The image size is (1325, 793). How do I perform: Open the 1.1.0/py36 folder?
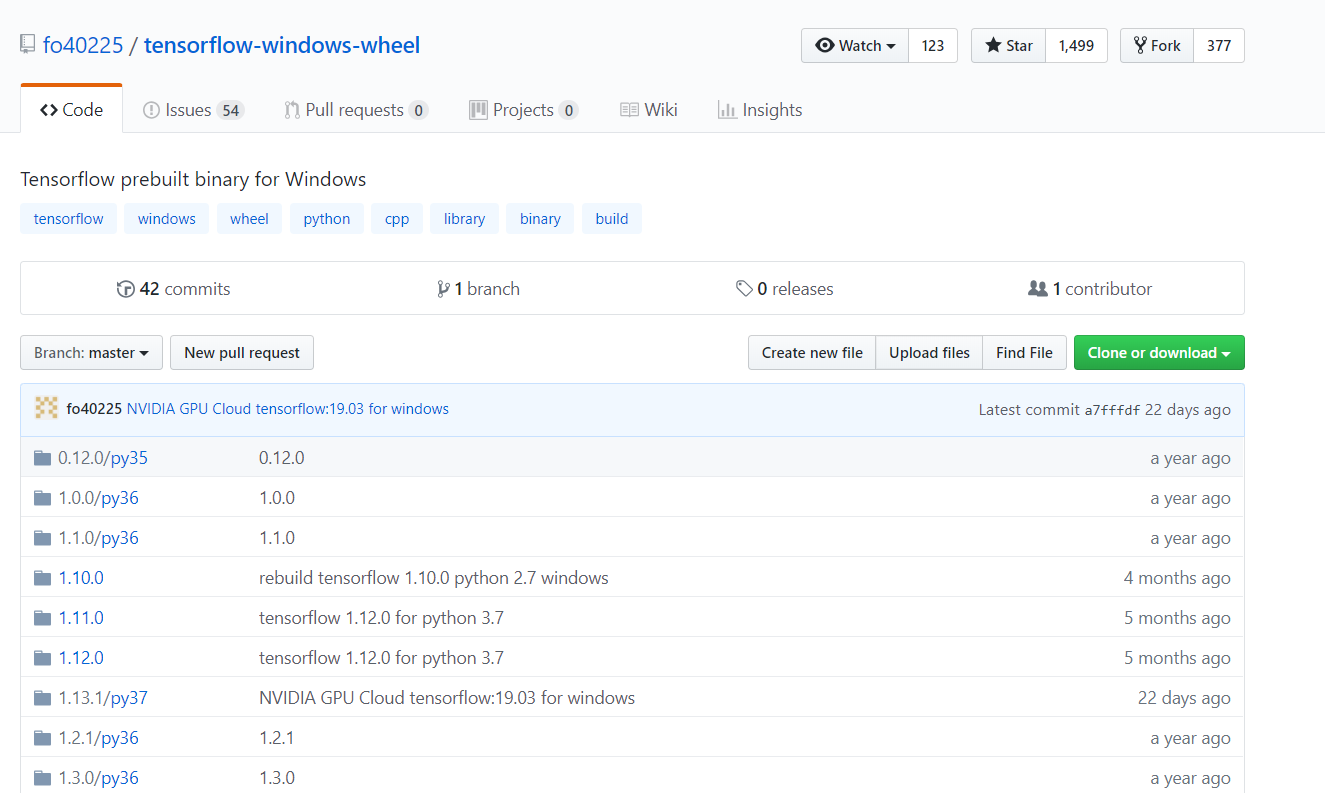(x=98, y=538)
